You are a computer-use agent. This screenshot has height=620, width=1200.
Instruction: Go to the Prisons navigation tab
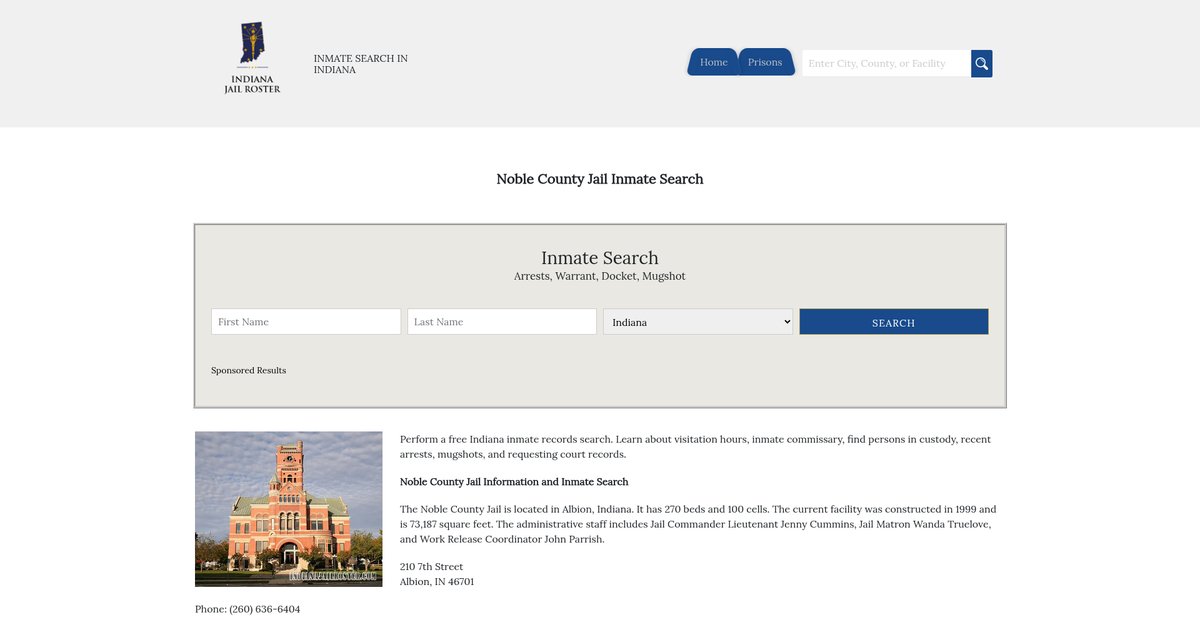(765, 62)
